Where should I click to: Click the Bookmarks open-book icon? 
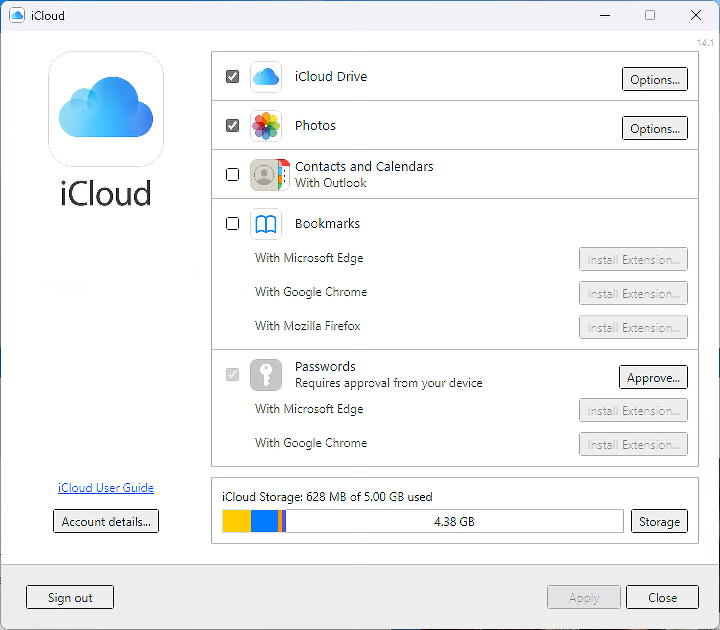[266, 224]
